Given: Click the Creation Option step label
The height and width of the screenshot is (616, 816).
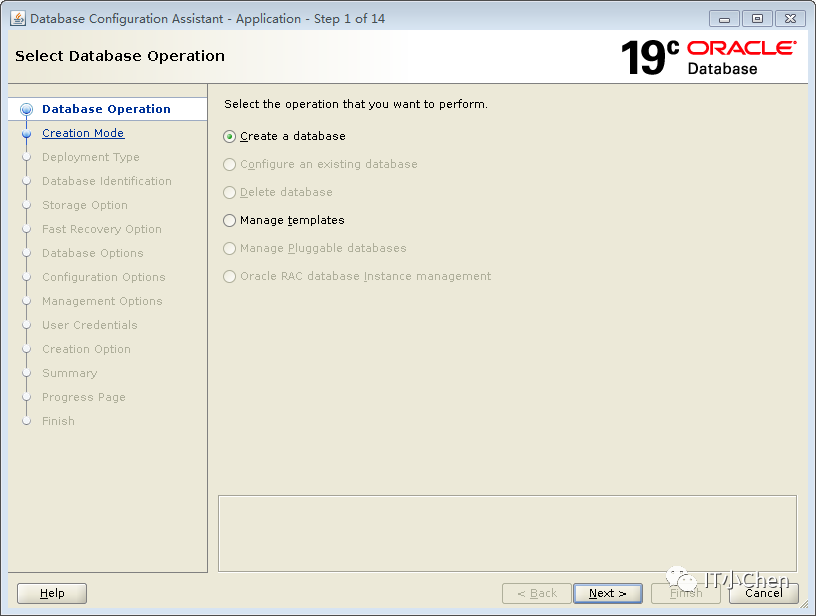Looking at the screenshot, I should coord(86,349).
